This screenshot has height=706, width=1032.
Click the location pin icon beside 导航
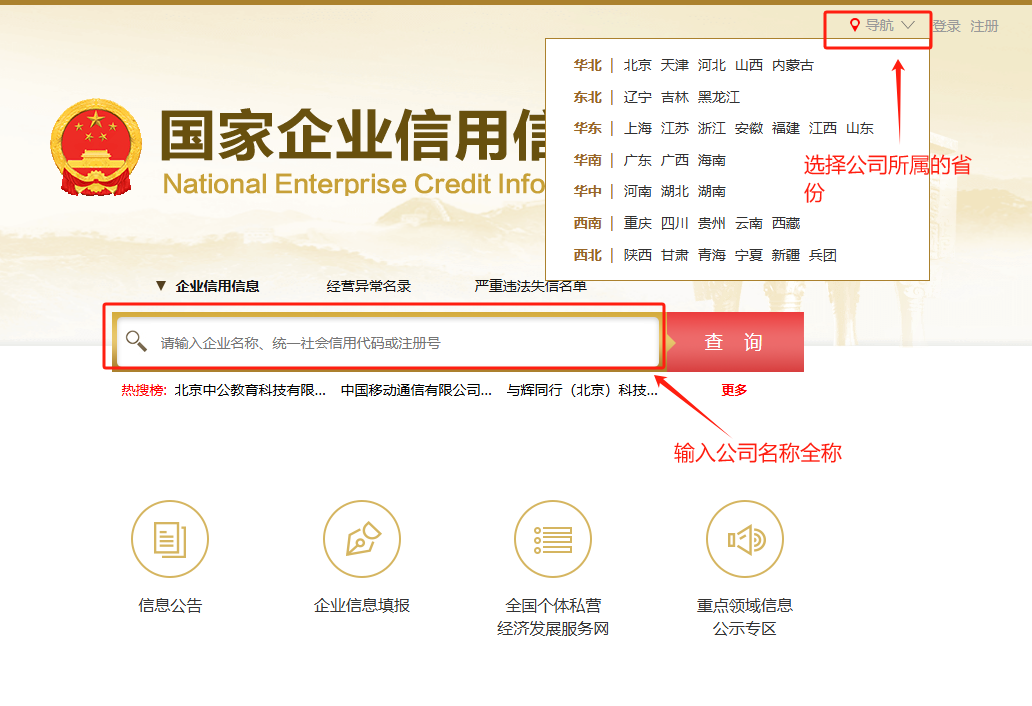pos(854,26)
